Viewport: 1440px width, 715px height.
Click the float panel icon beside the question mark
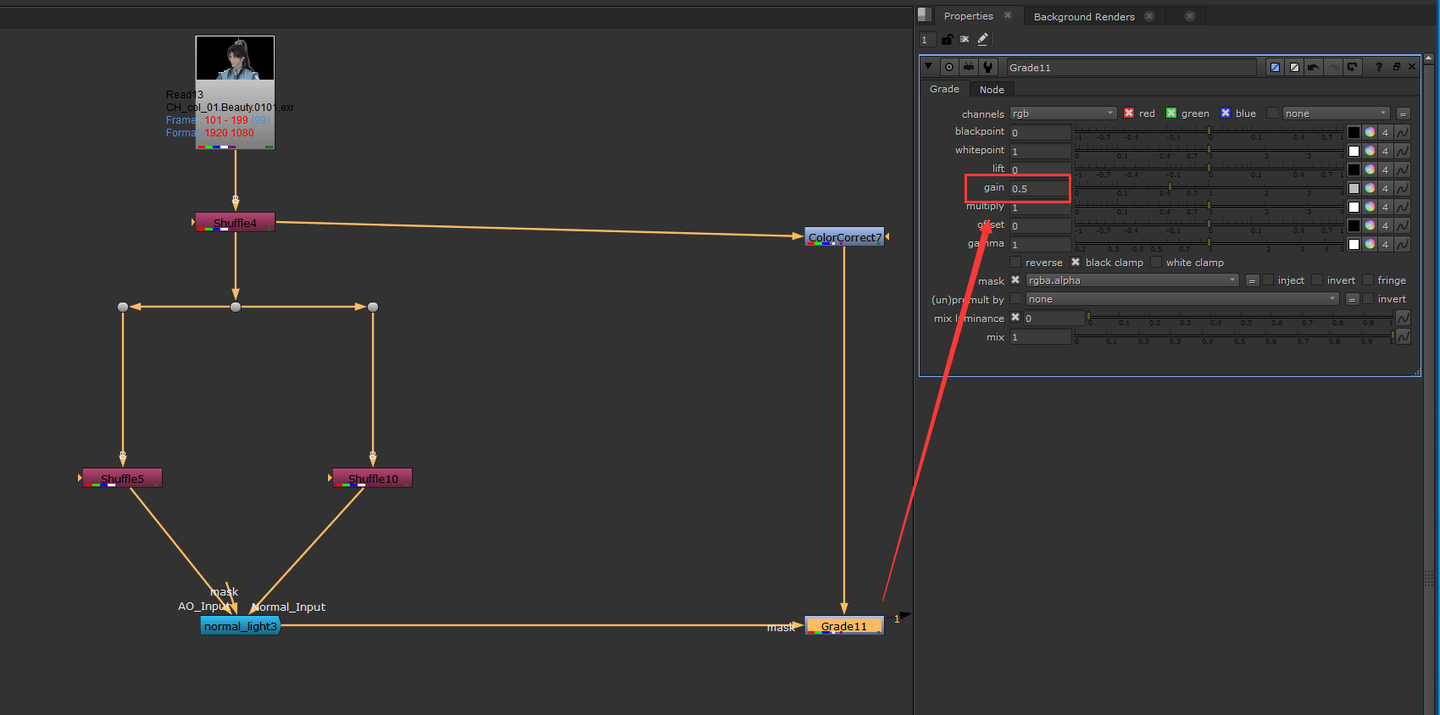pos(1396,66)
